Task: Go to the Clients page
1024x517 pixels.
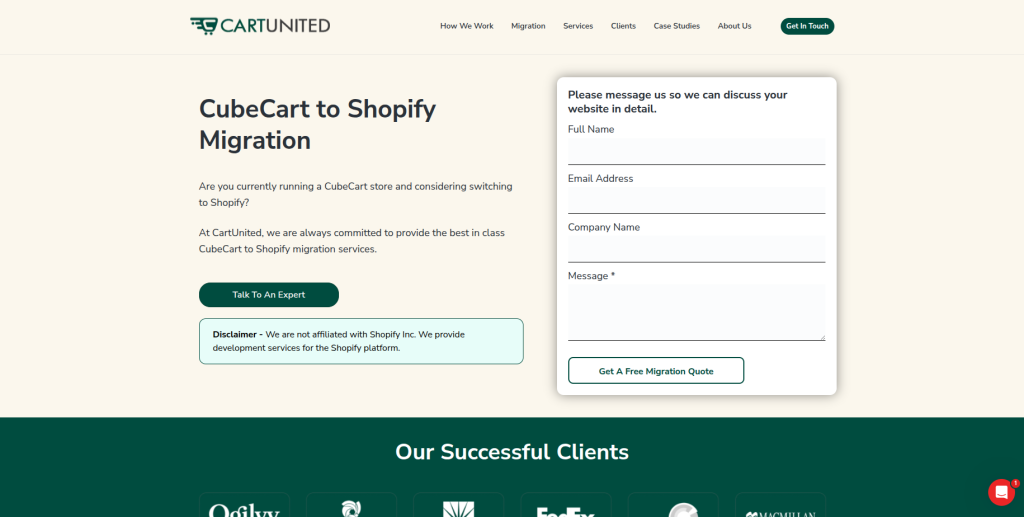Action: click(x=623, y=26)
